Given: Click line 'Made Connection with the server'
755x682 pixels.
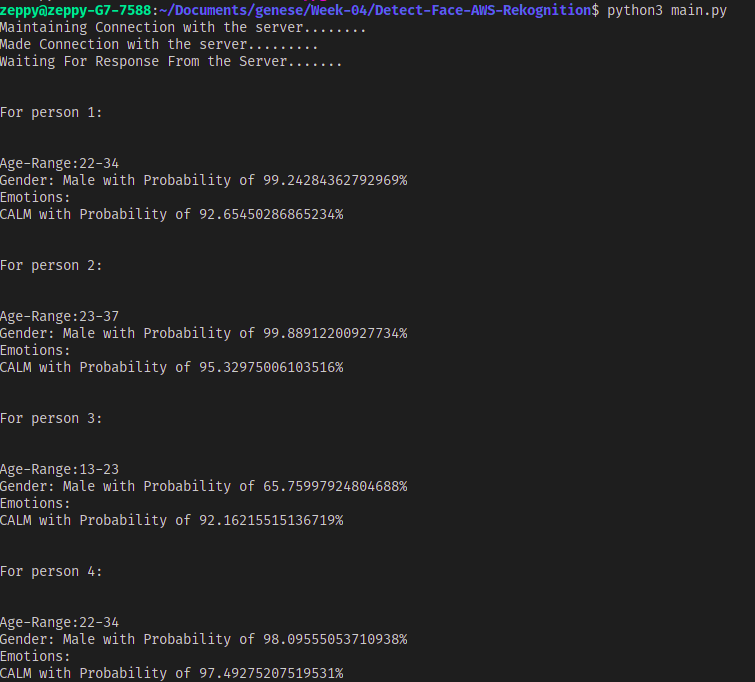Looking at the screenshot, I should 159,44.
